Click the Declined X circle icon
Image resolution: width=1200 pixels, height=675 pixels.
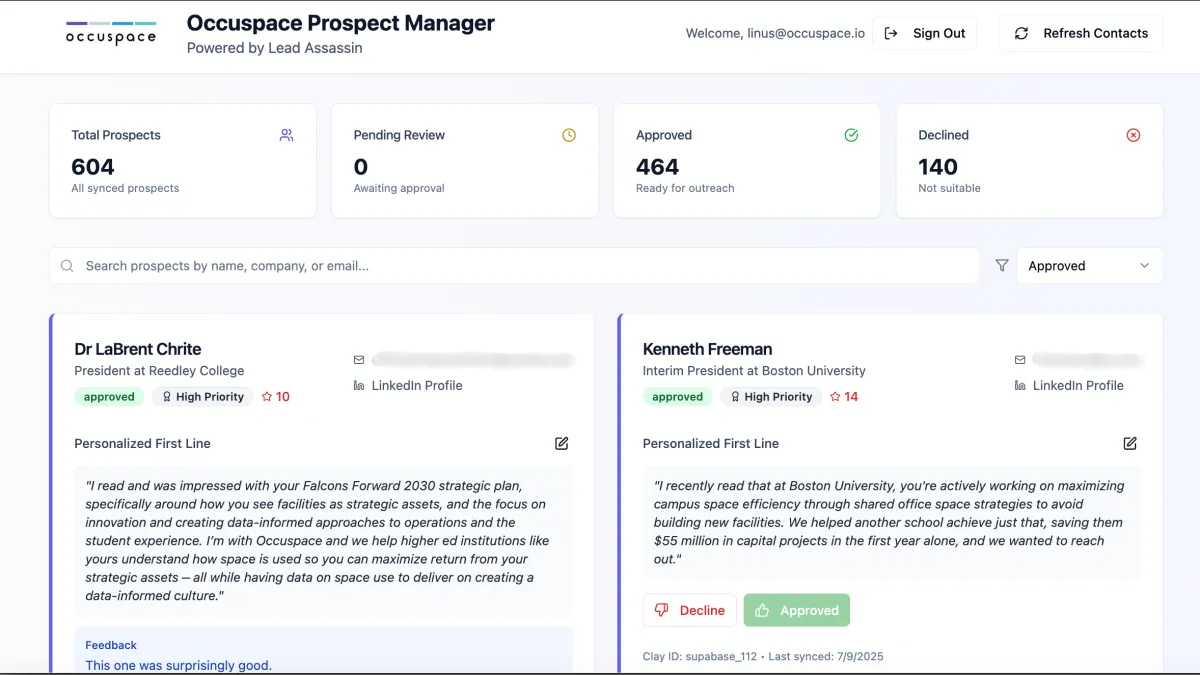1133,135
